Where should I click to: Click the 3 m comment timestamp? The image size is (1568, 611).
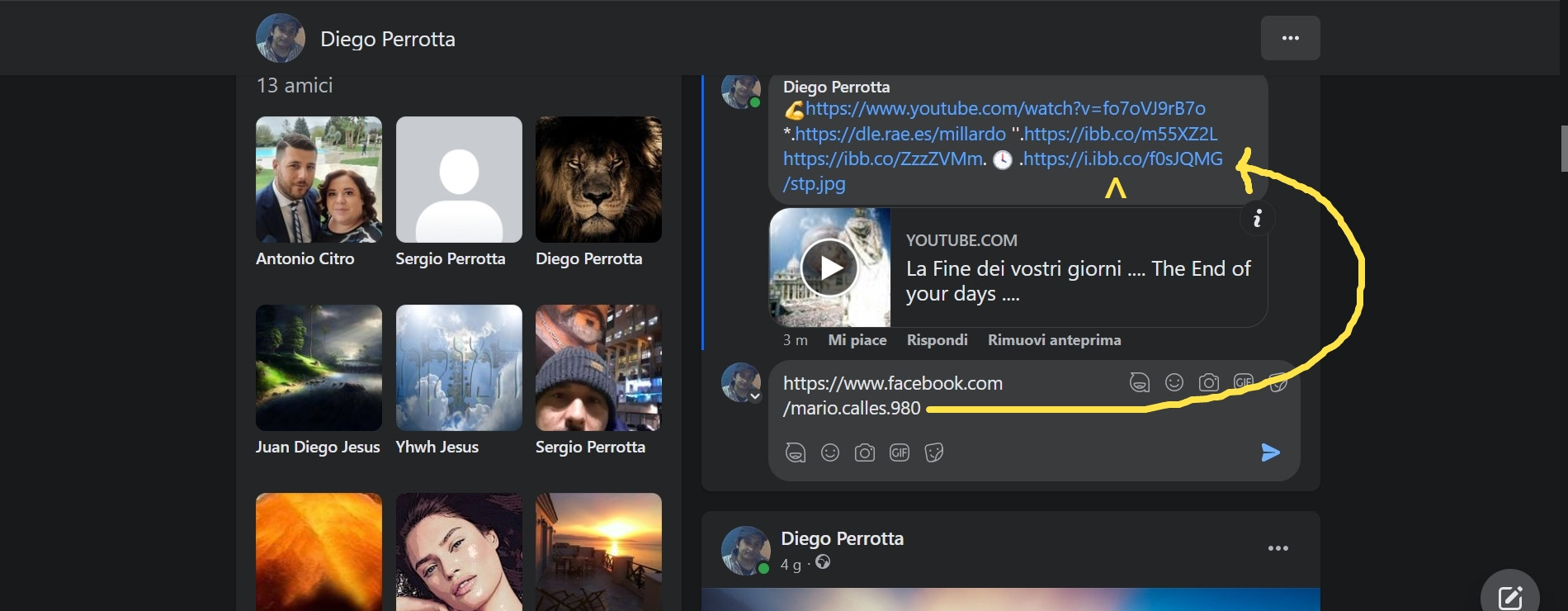796,340
